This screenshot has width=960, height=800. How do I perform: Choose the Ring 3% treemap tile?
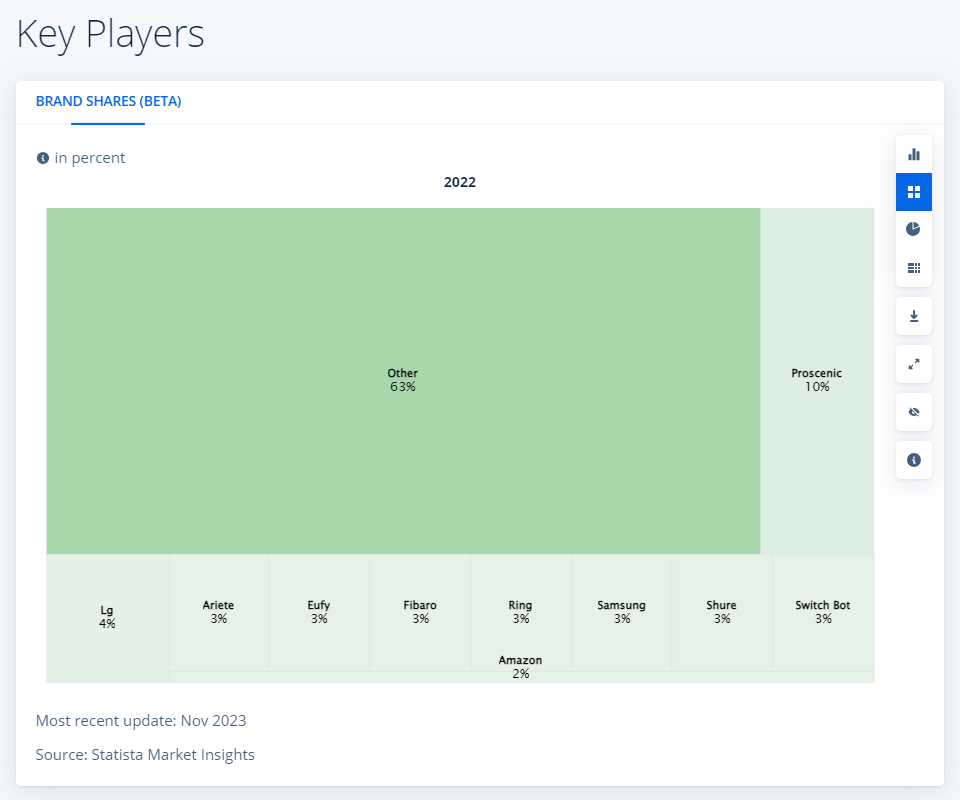[520, 612]
